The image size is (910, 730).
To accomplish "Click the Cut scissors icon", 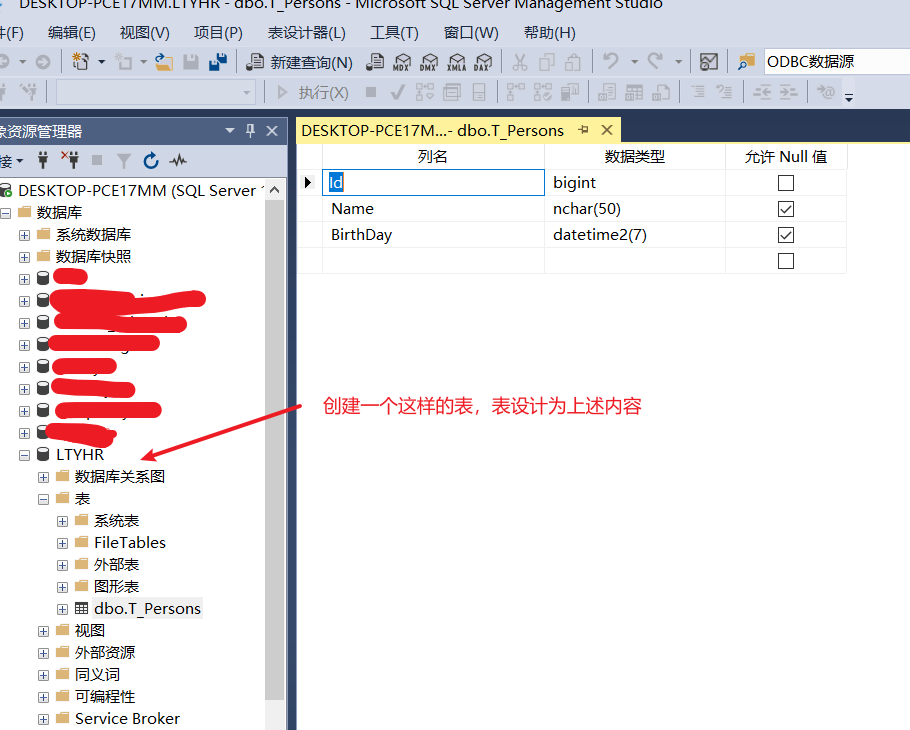I will click(519, 62).
